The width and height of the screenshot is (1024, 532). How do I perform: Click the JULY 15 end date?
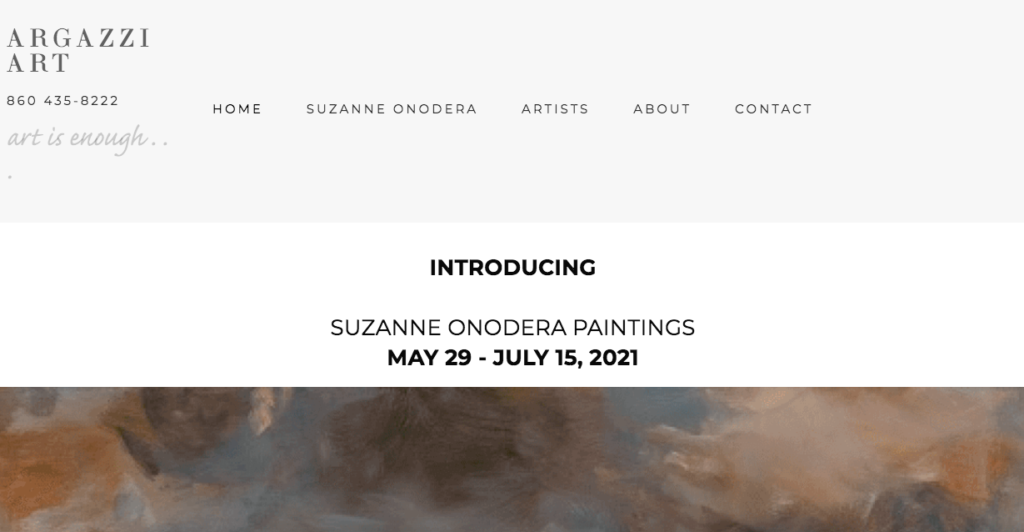coord(535,358)
